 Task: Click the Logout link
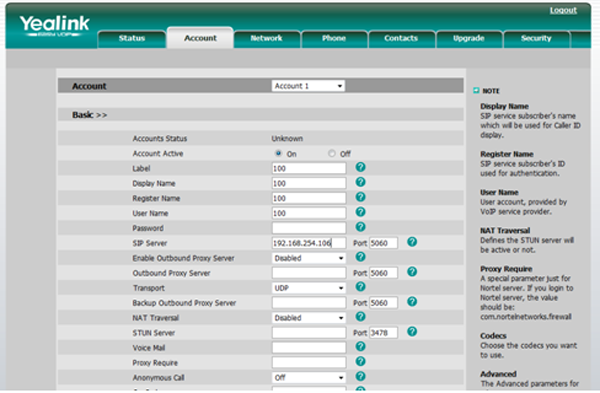coord(563,10)
